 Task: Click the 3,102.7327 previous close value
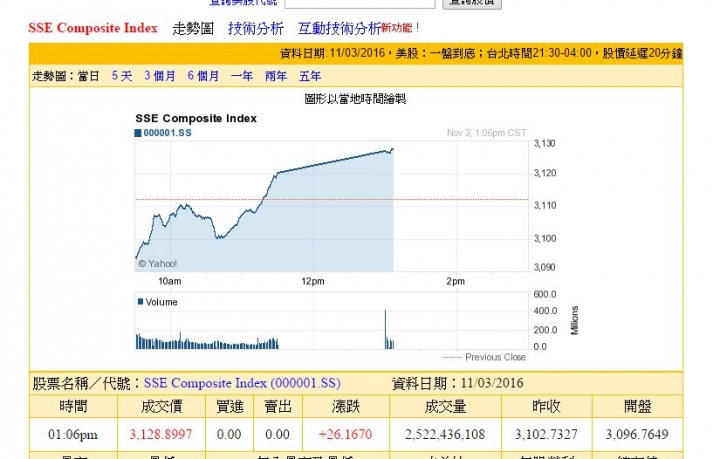coord(546,434)
